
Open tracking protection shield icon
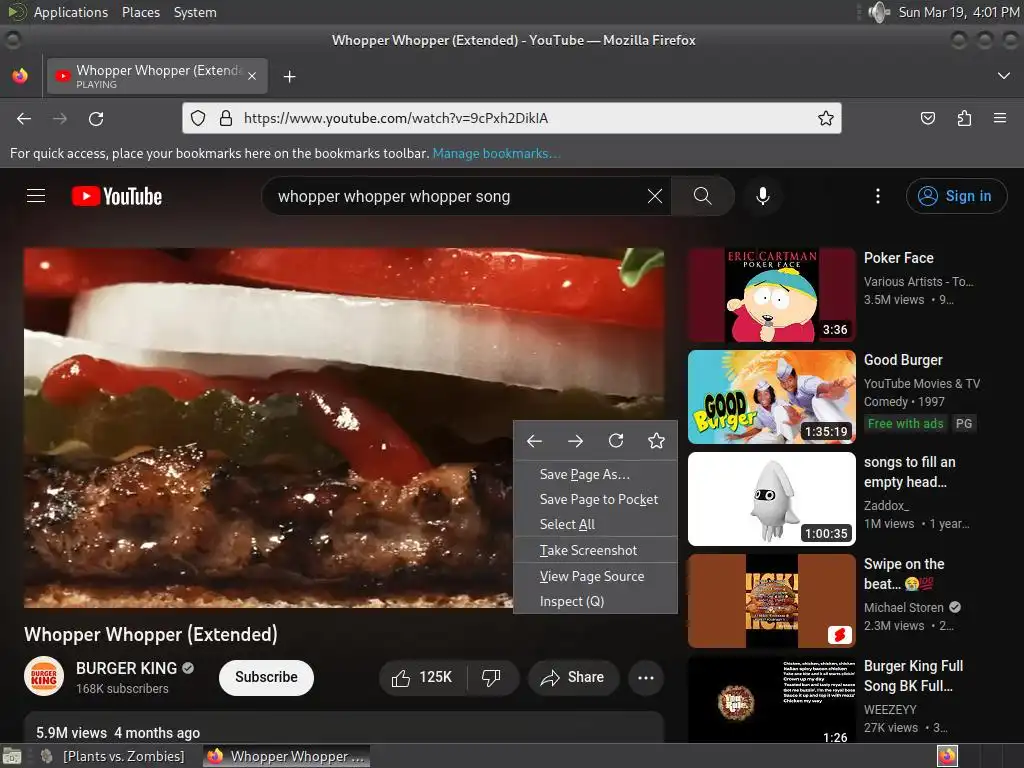pos(198,118)
